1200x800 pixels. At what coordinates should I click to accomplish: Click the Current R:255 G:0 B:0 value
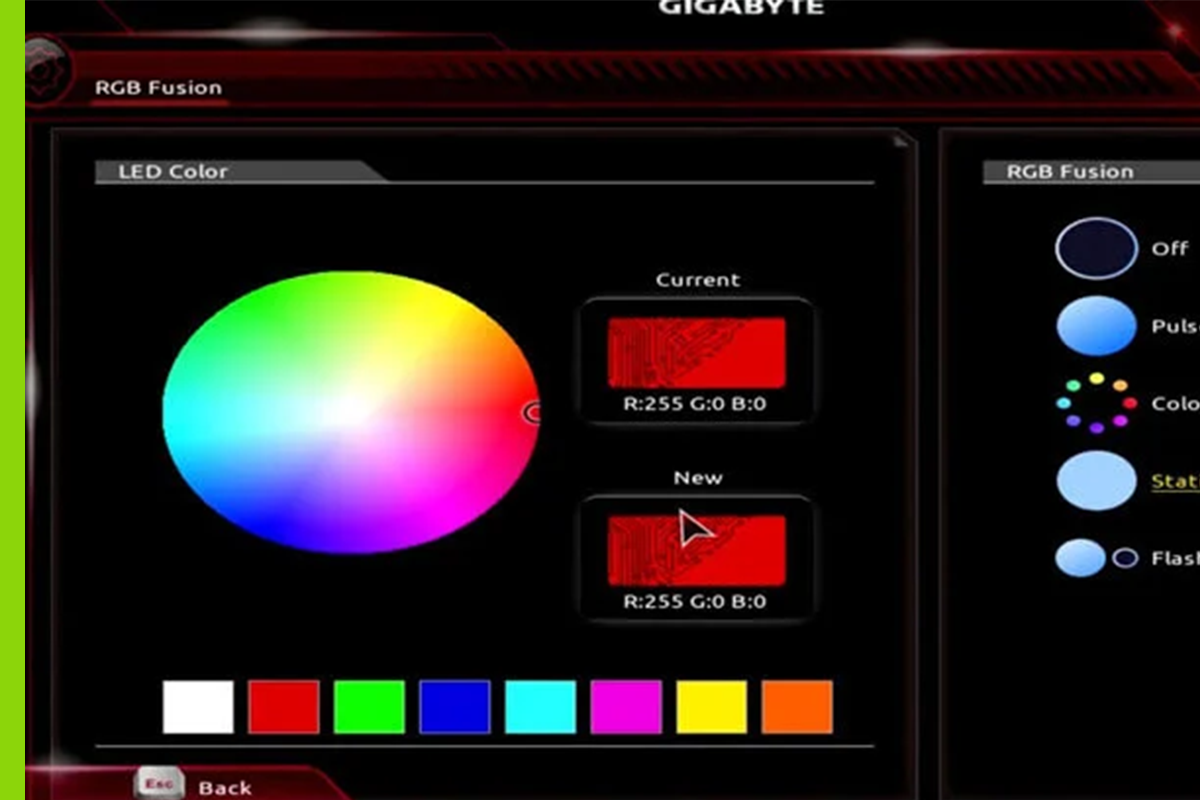[x=695, y=405]
